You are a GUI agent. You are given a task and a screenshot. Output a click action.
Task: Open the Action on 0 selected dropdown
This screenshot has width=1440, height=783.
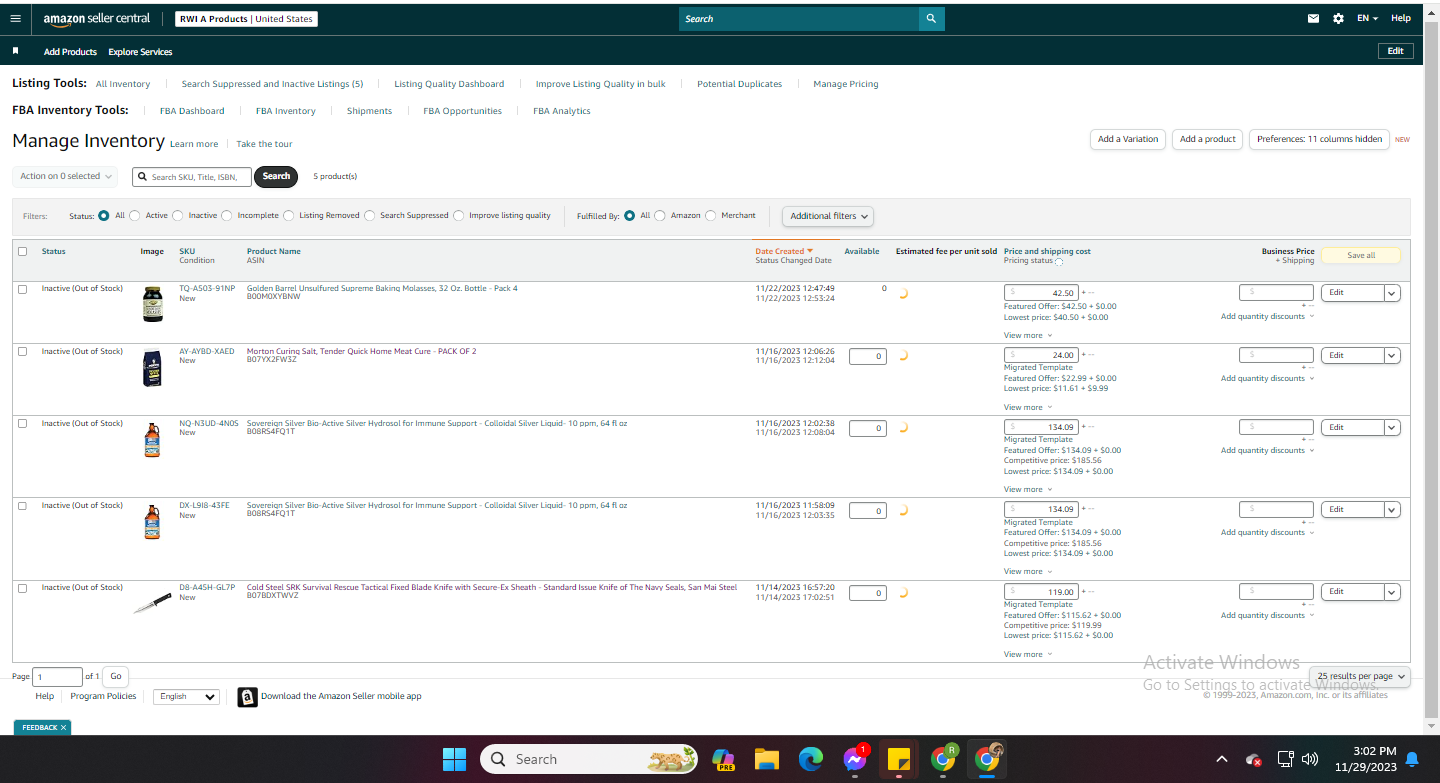click(66, 176)
